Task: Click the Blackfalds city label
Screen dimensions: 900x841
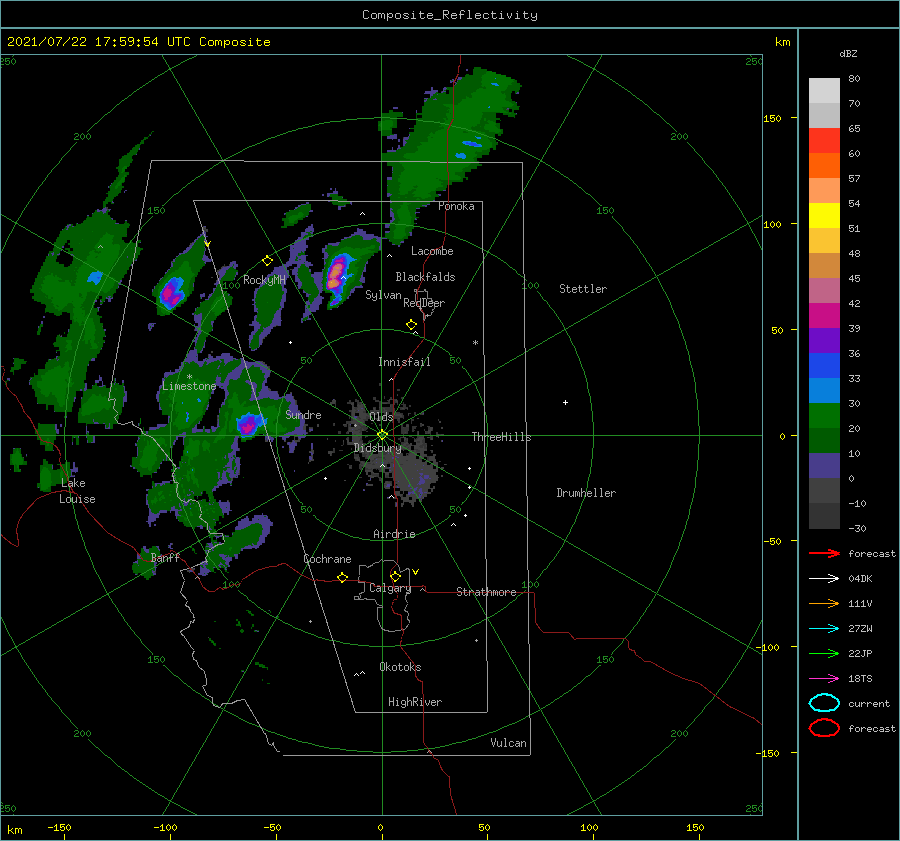Action: click(x=425, y=277)
